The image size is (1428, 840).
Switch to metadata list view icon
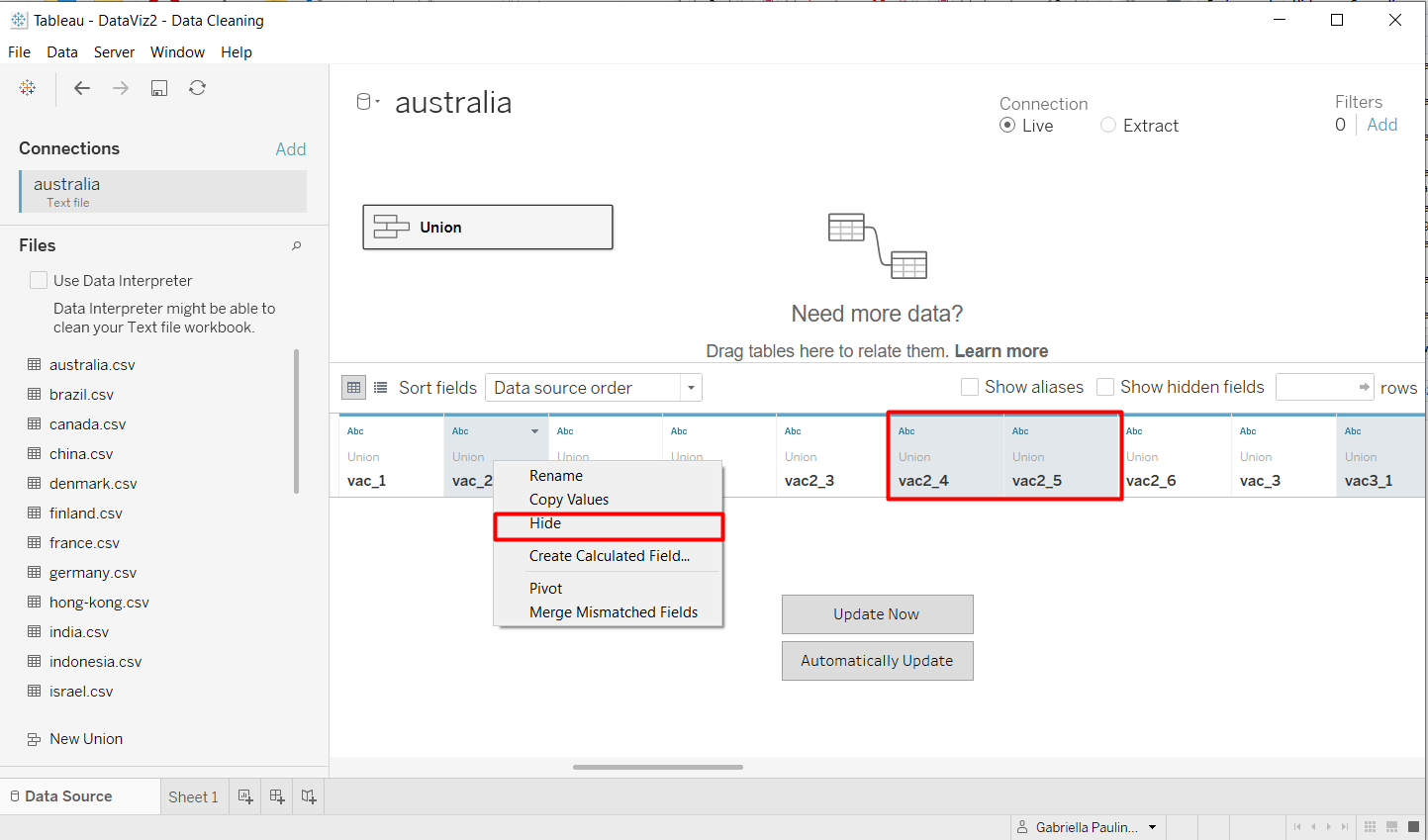click(x=380, y=388)
